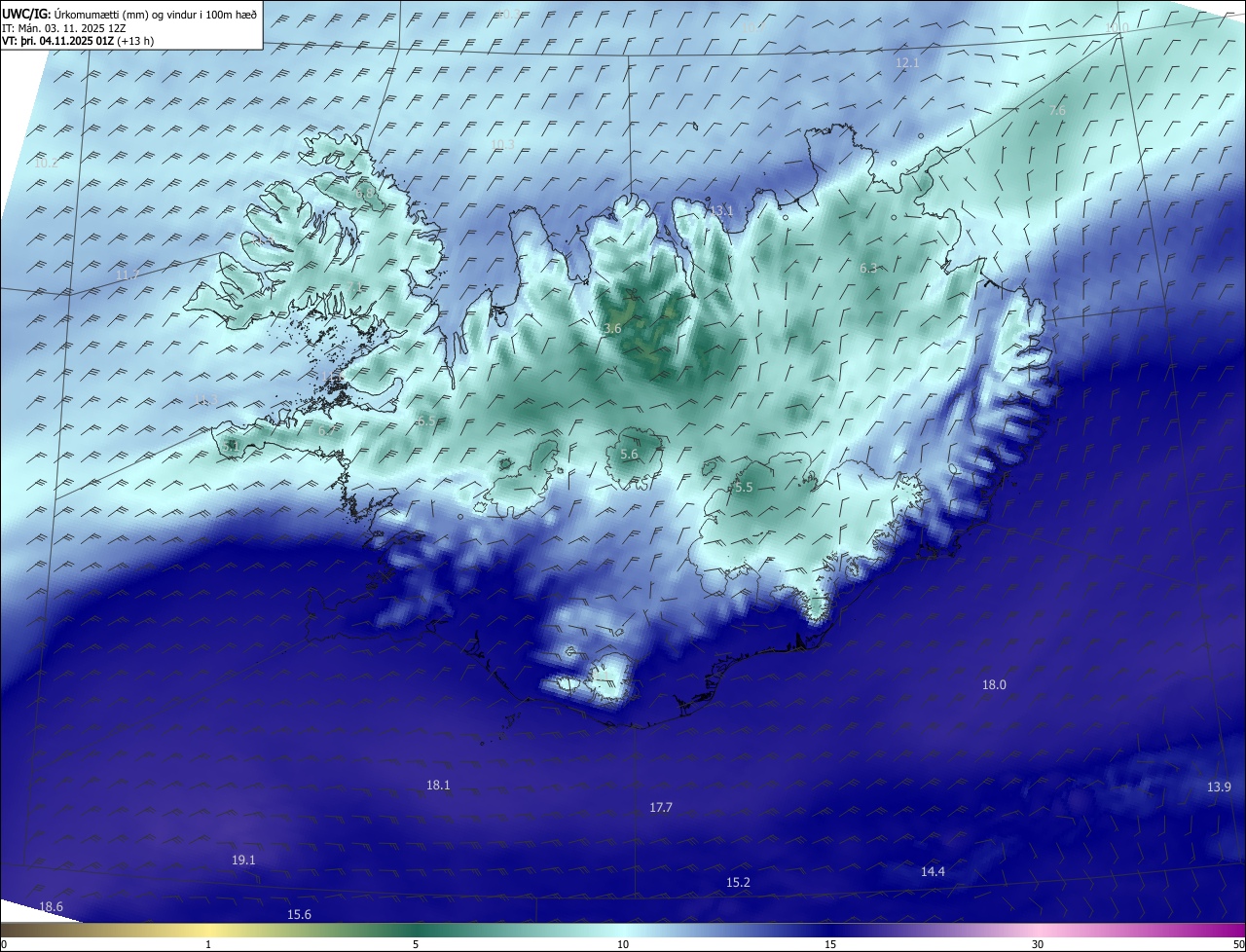Click the 19.1 value on the map
Screen dimensions: 1246x952
[243, 860]
